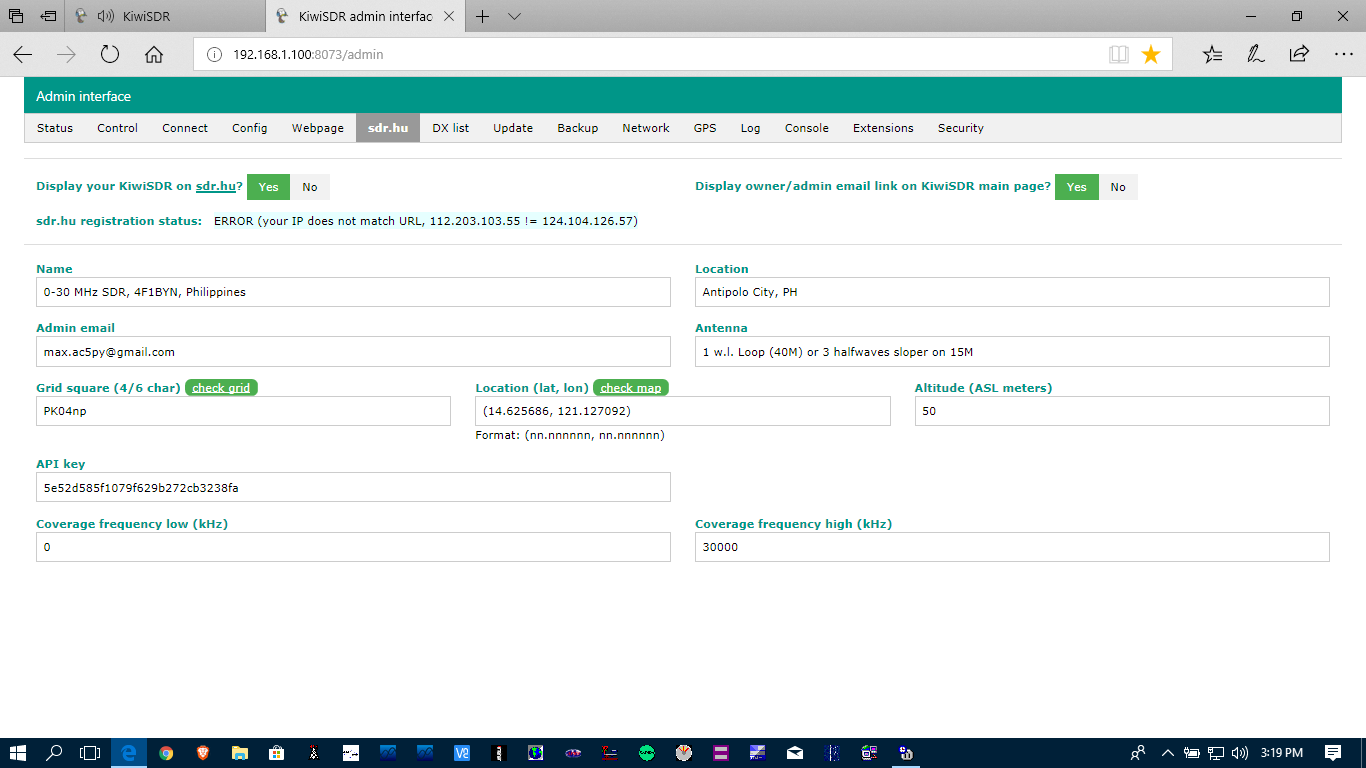Open the Console admin tab

pos(807,128)
